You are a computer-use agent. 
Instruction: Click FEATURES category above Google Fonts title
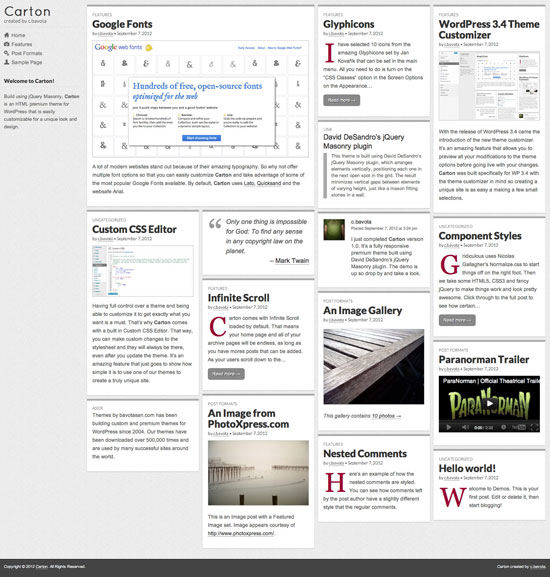click(102, 15)
